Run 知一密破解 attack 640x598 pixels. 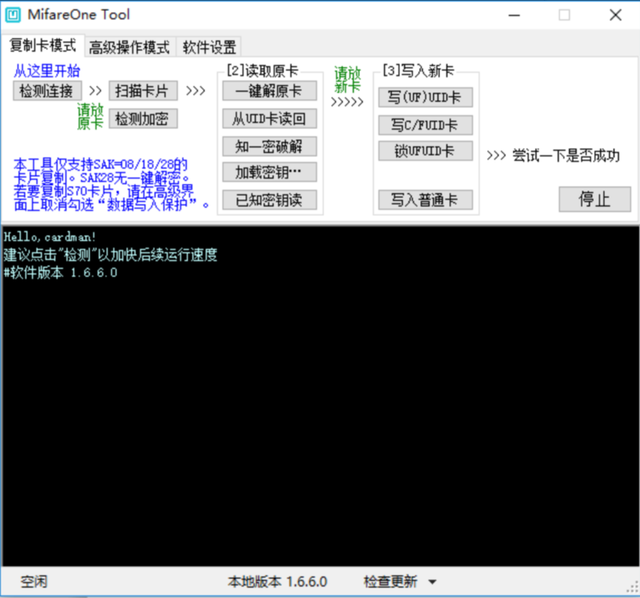tap(269, 146)
